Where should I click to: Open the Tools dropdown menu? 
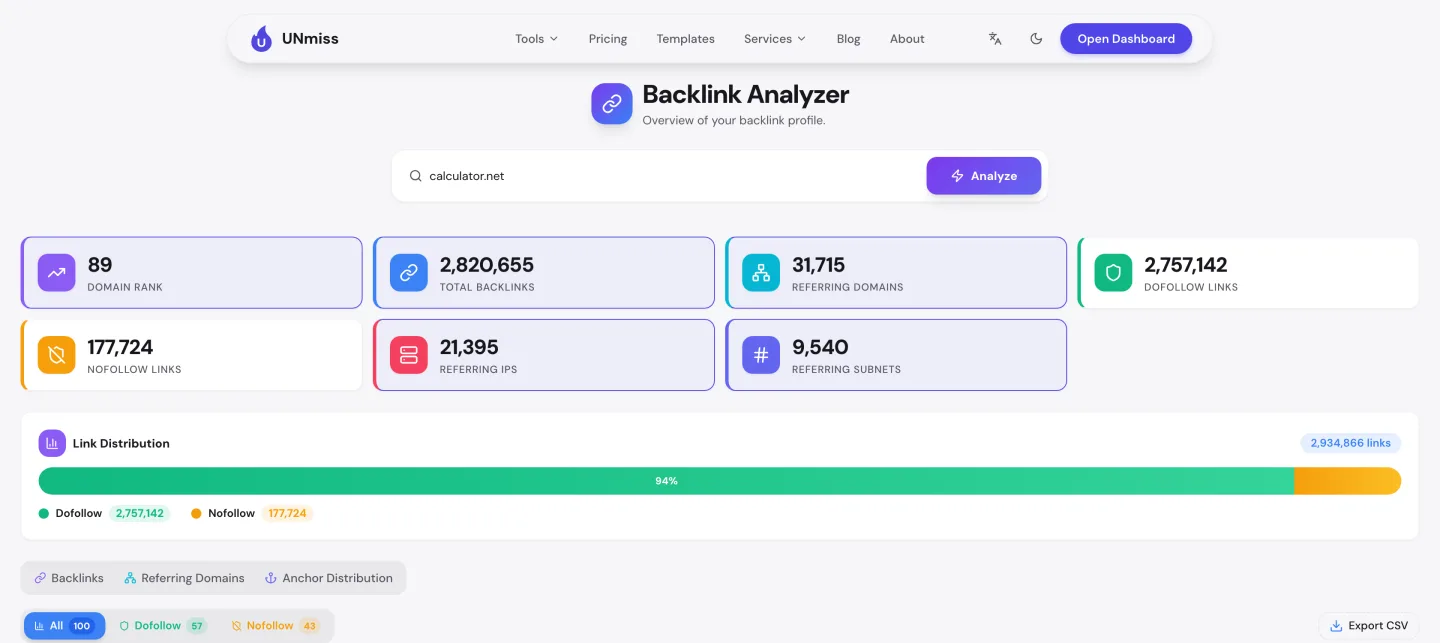click(537, 39)
